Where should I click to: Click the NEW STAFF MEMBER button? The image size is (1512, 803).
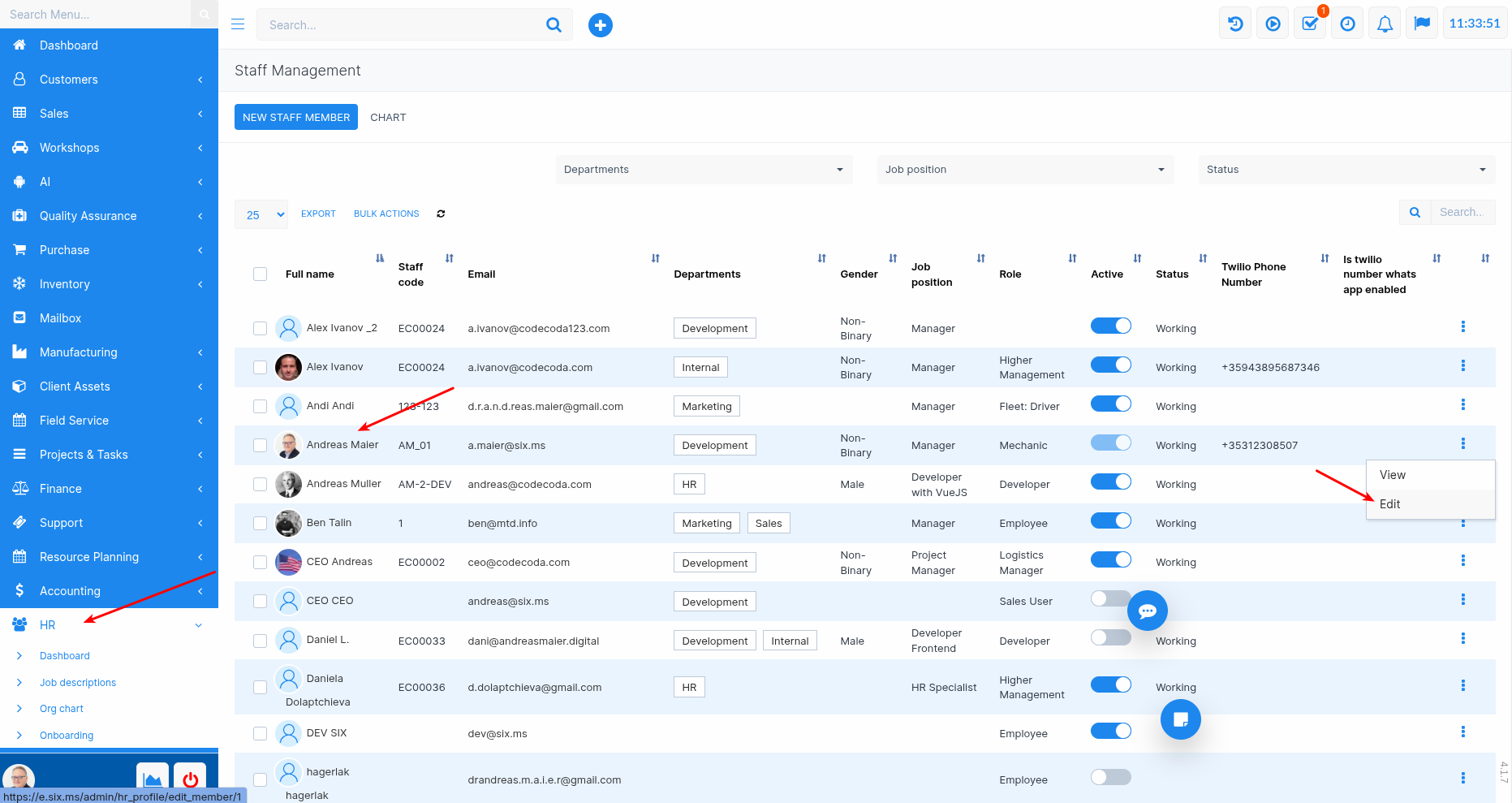click(296, 117)
